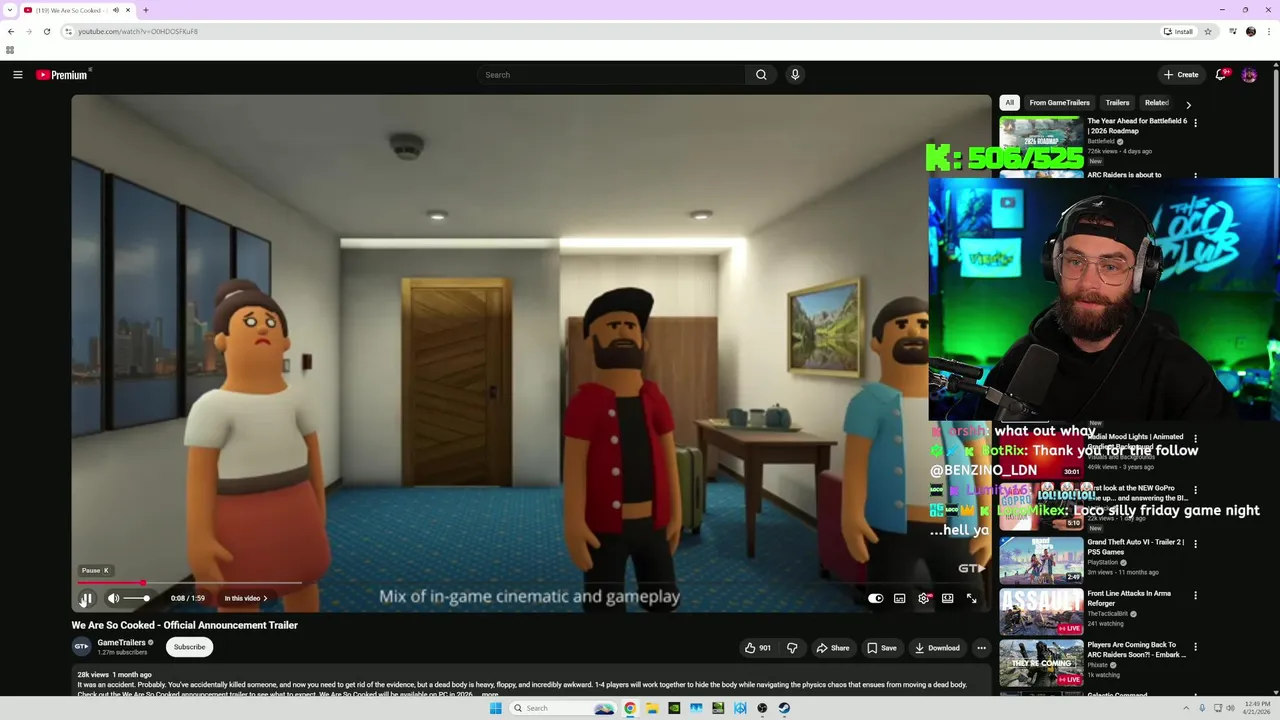Adjust the volume slider
This screenshot has height=720, width=1280.
click(137, 598)
